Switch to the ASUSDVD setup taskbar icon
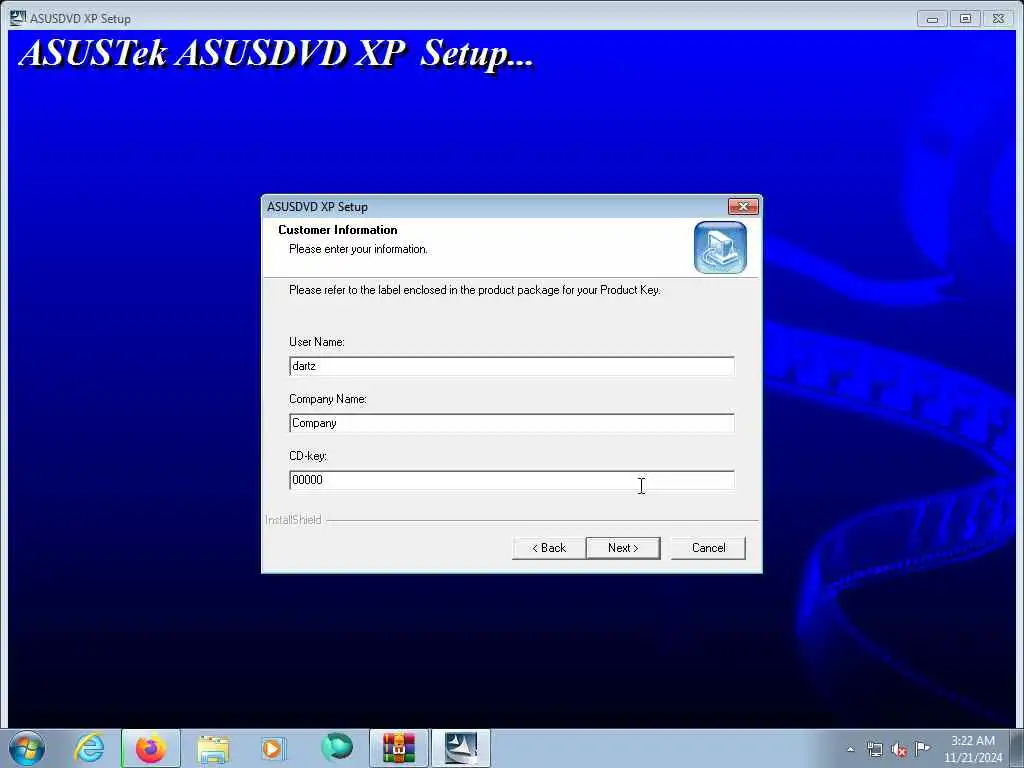This screenshot has width=1024, height=768. [461, 748]
